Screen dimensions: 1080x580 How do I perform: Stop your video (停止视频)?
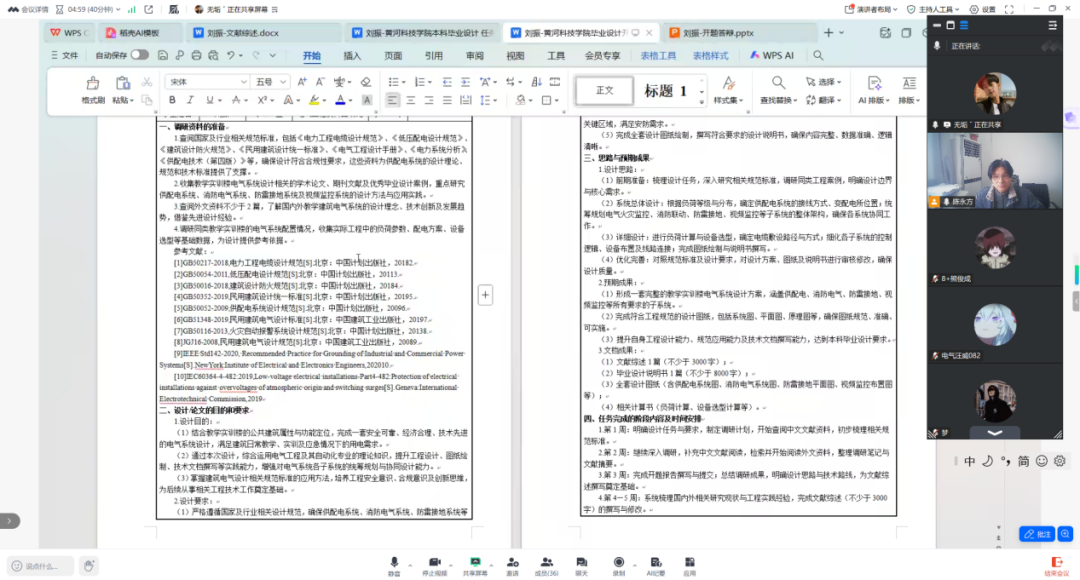[434, 563]
